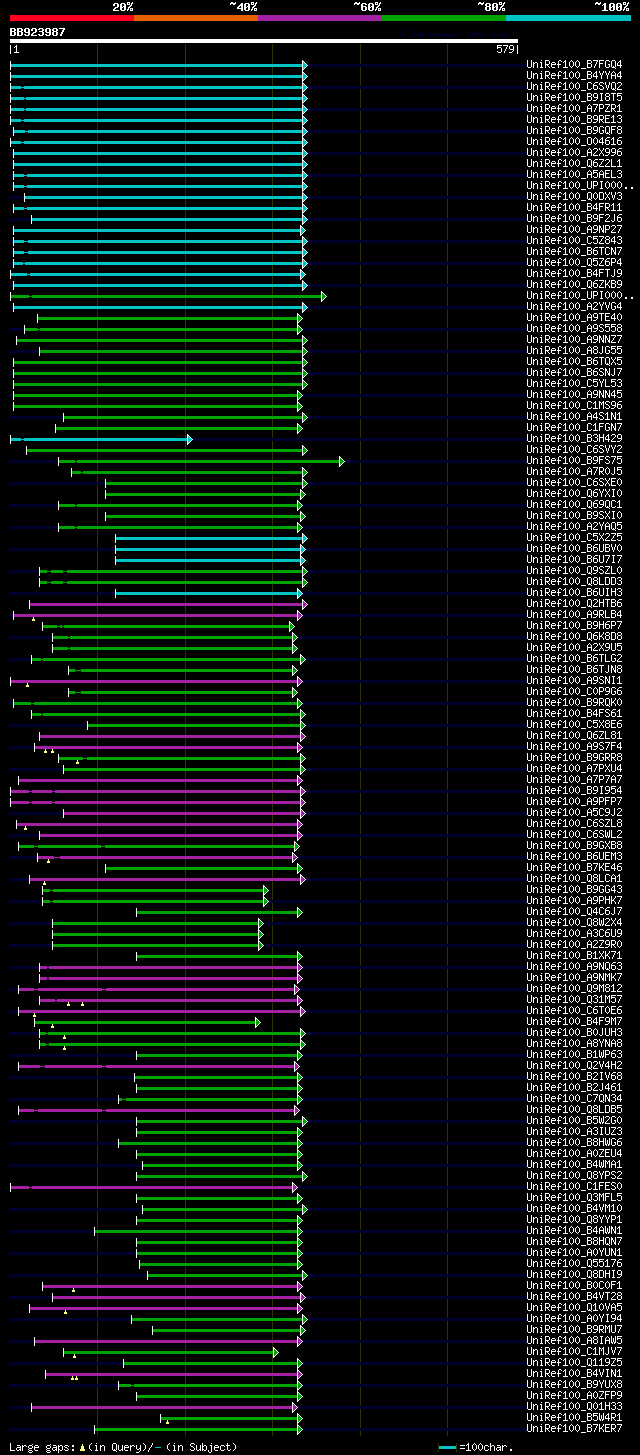Select label UniRef100_Q6ZL81
The width and height of the screenshot is (640, 1455).
click(574, 736)
